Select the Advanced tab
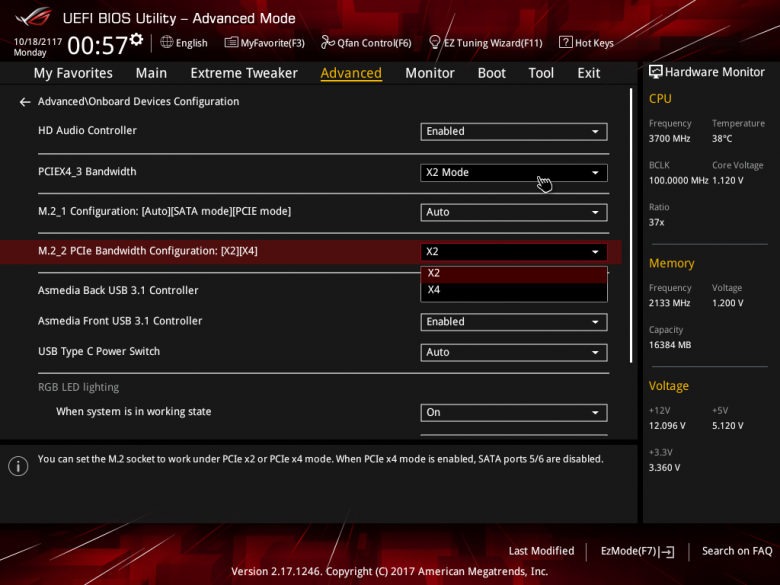 [351, 73]
